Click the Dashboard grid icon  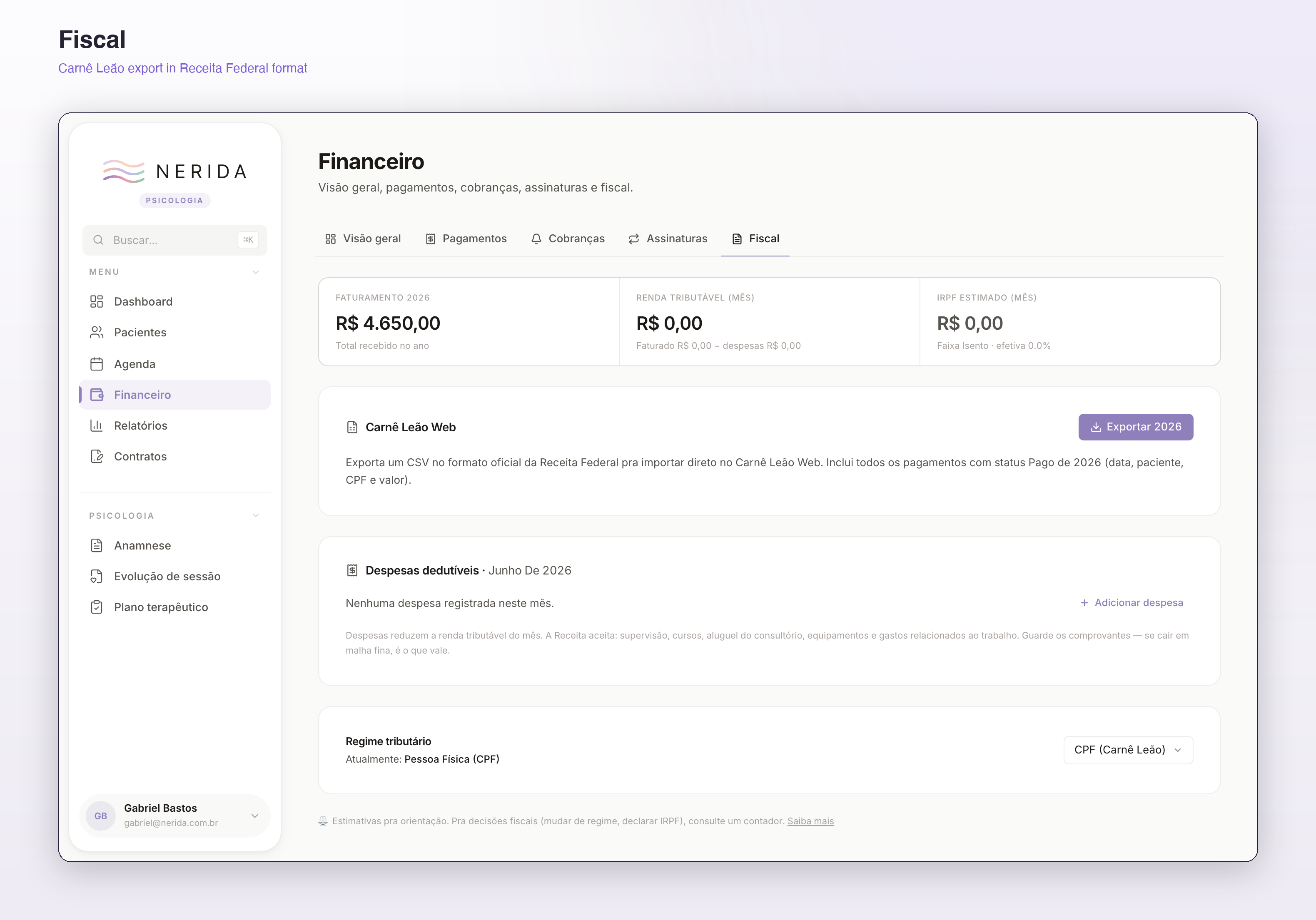[x=96, y=302]
